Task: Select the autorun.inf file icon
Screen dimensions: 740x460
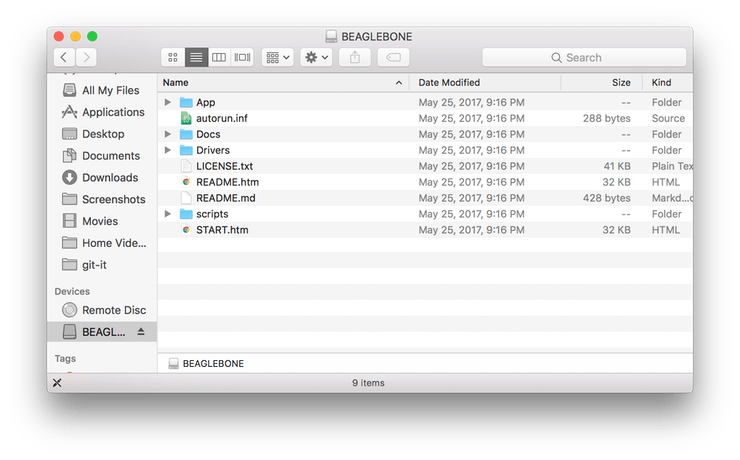Action: 186,118
